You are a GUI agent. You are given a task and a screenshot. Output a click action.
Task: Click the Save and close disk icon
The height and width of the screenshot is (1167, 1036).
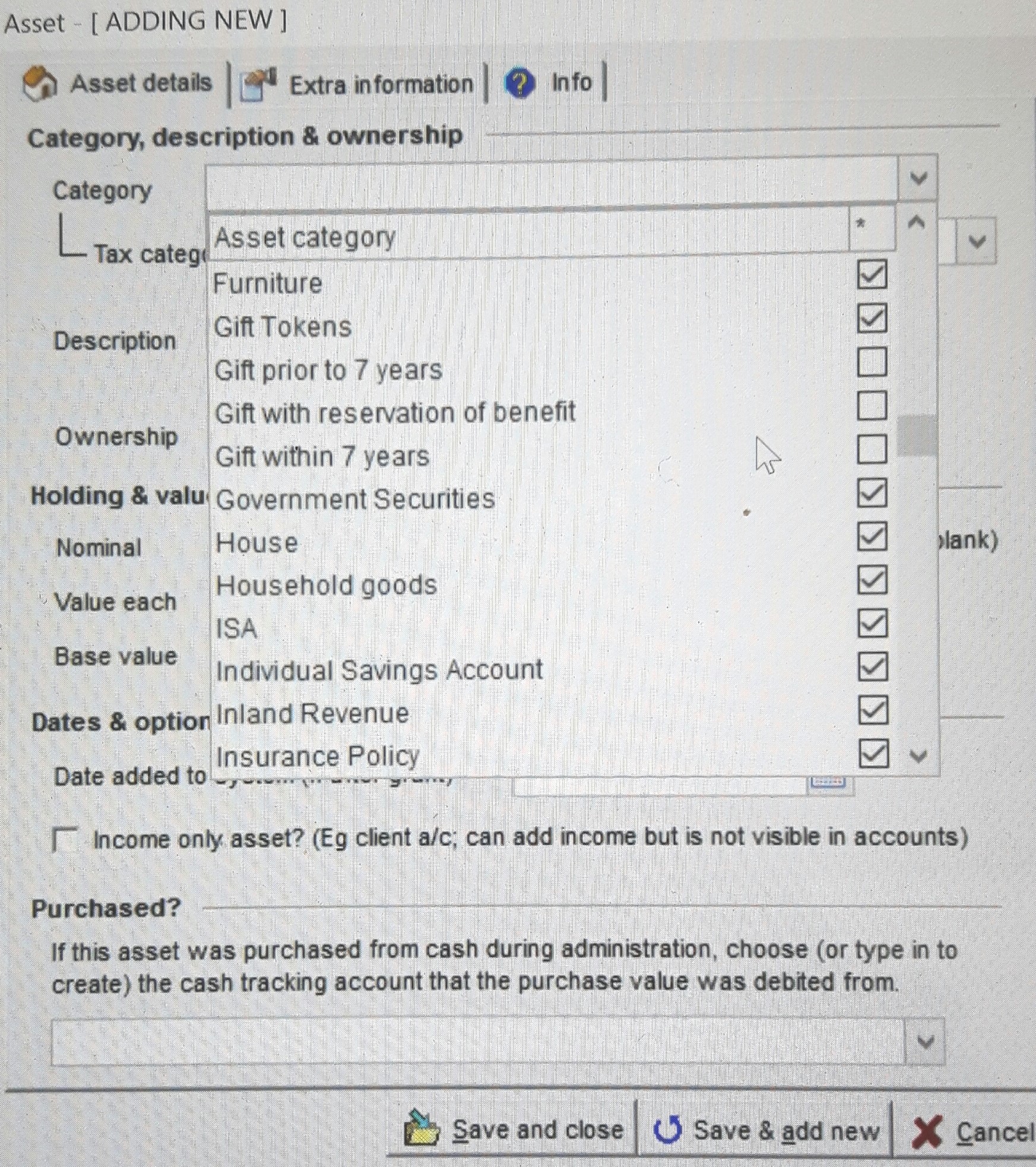pyautogui.click(x=422, y=1129)
